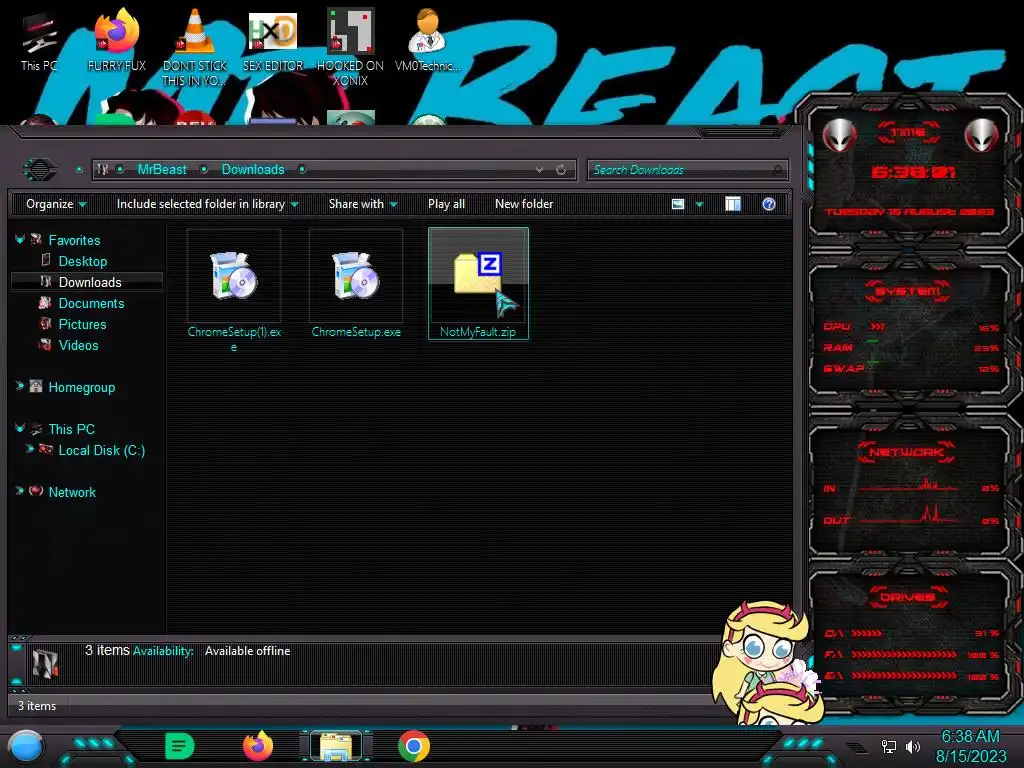Expand the Homegroup tree node
1024x768 pixels.
point(20,387)
